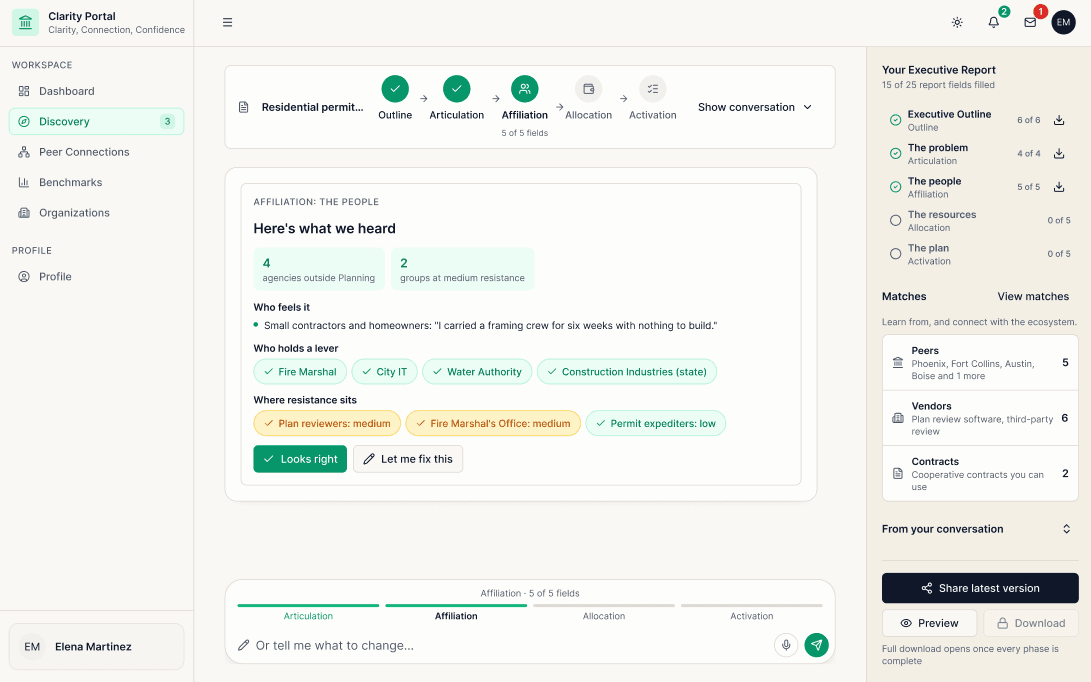Click the Clarity Portal logo icon
The height and width of the screenshot is (682, 1091).
tap(25, 22)
